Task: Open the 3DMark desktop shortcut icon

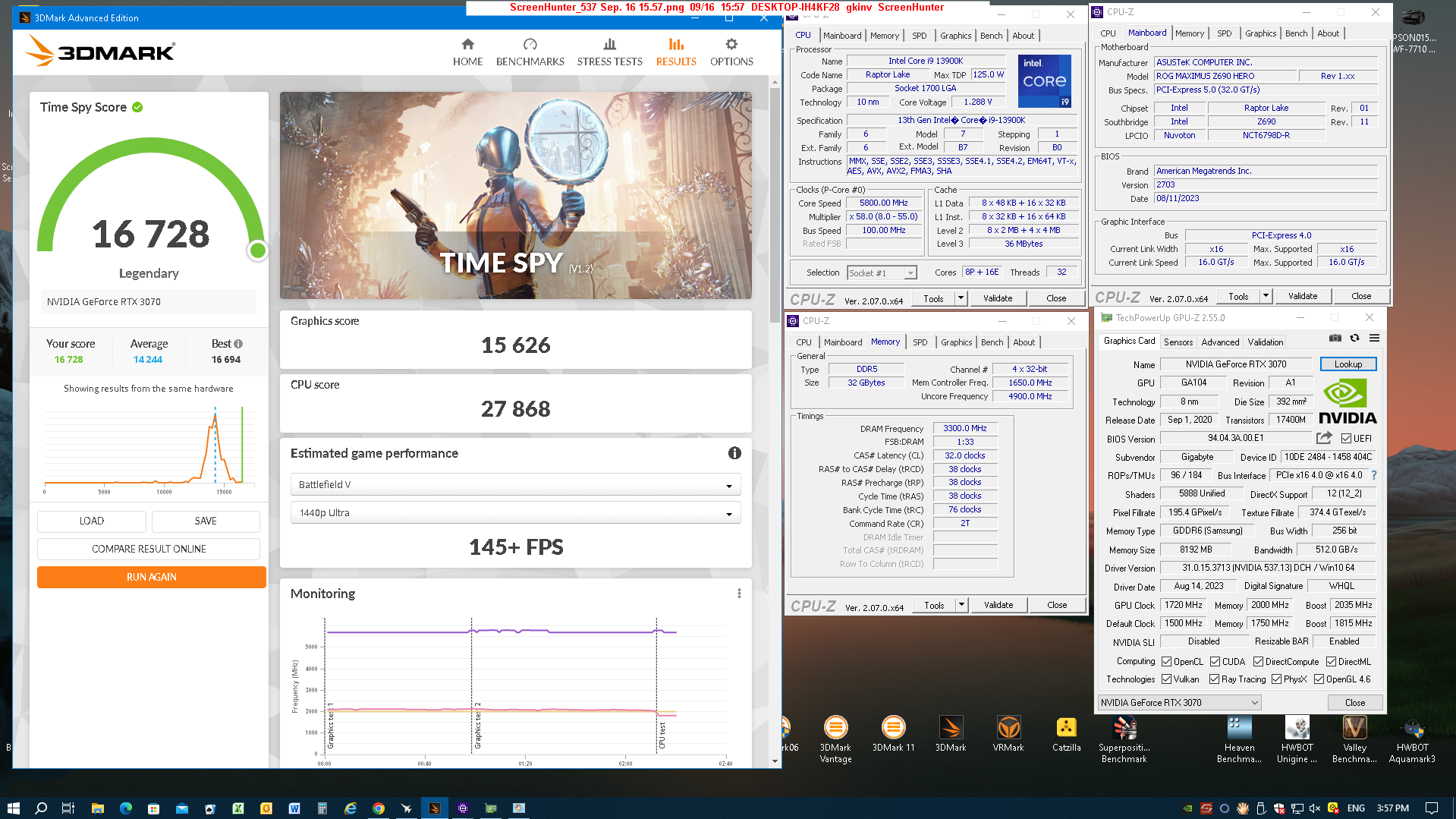Action: click(x=951, y=734)
